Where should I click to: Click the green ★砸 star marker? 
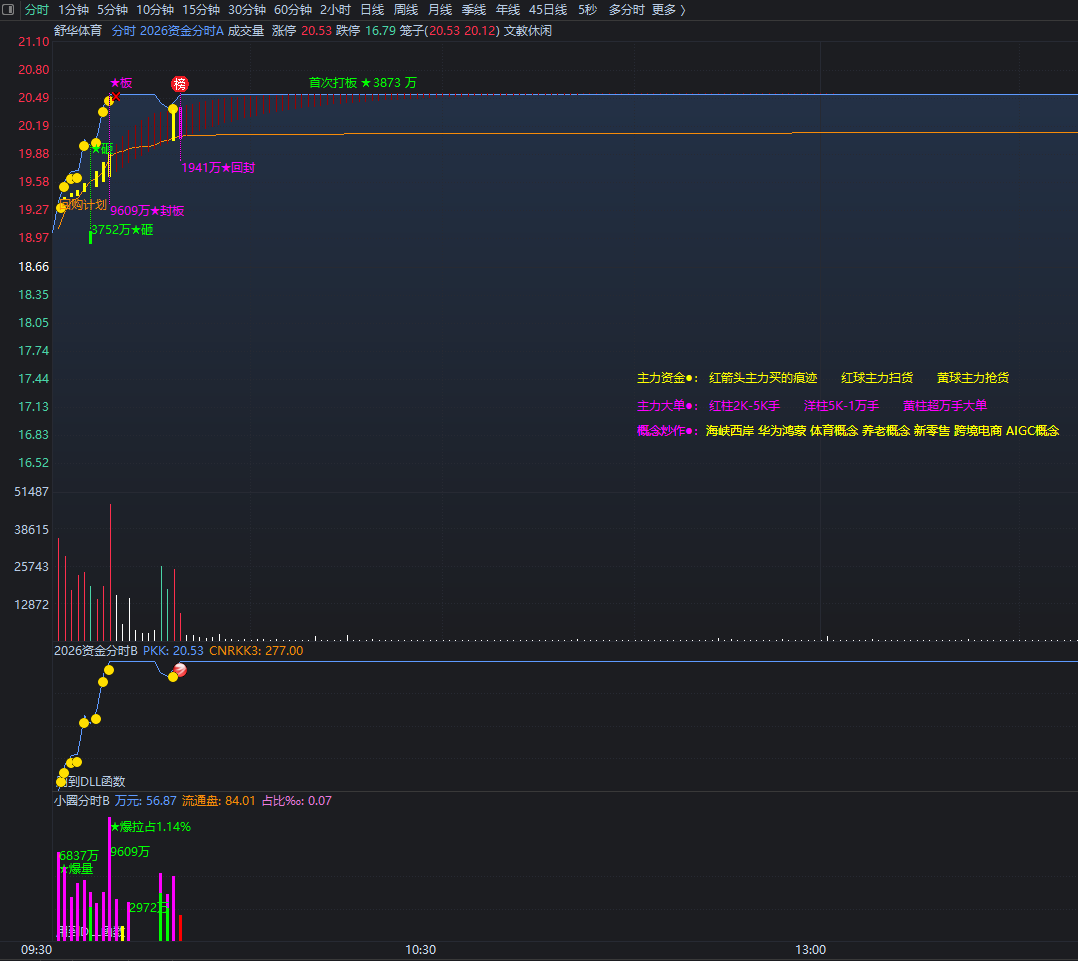pyautogui.click(x=102, y=148)
